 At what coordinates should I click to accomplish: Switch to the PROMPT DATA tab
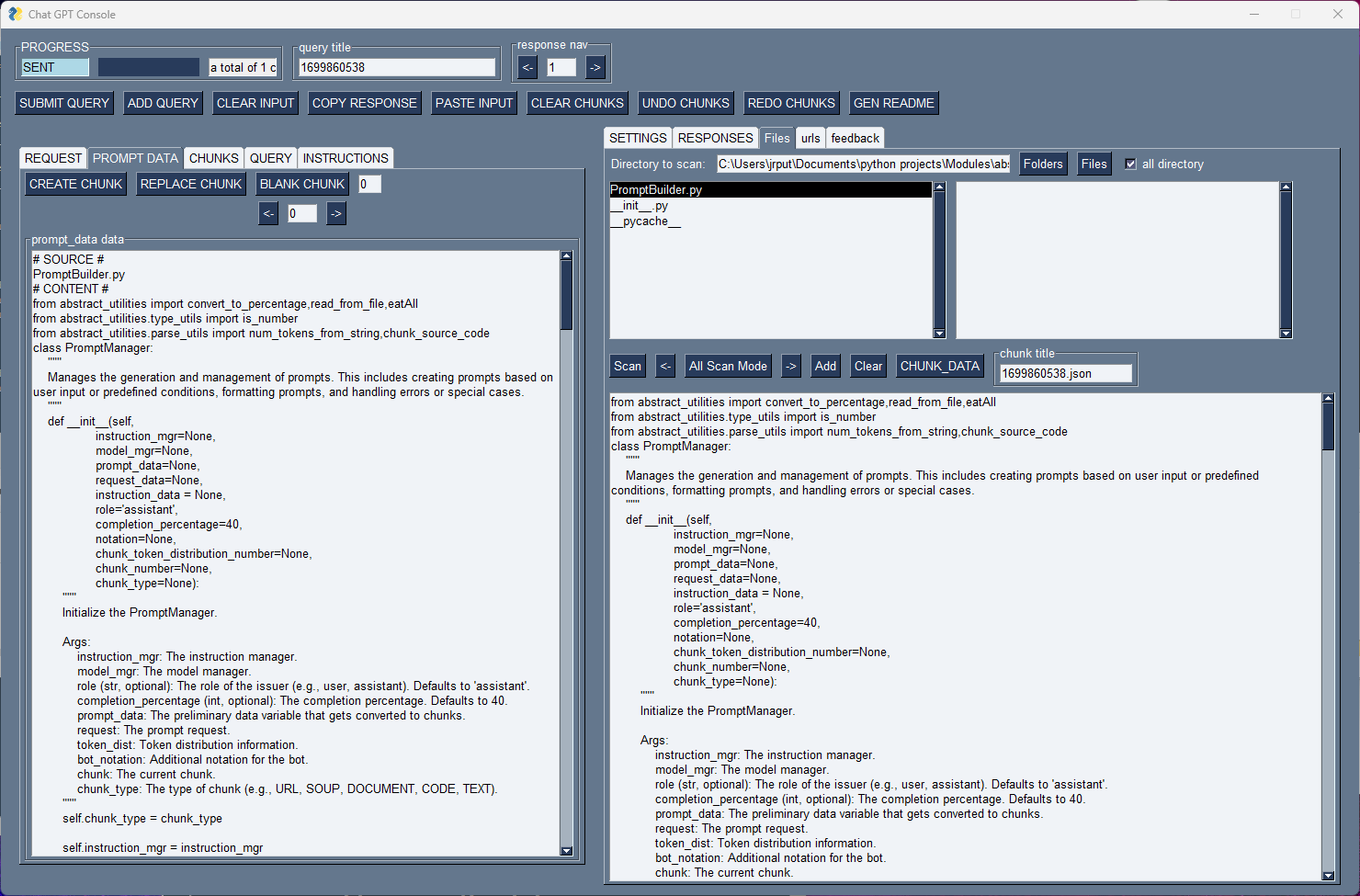coord(135,158)
